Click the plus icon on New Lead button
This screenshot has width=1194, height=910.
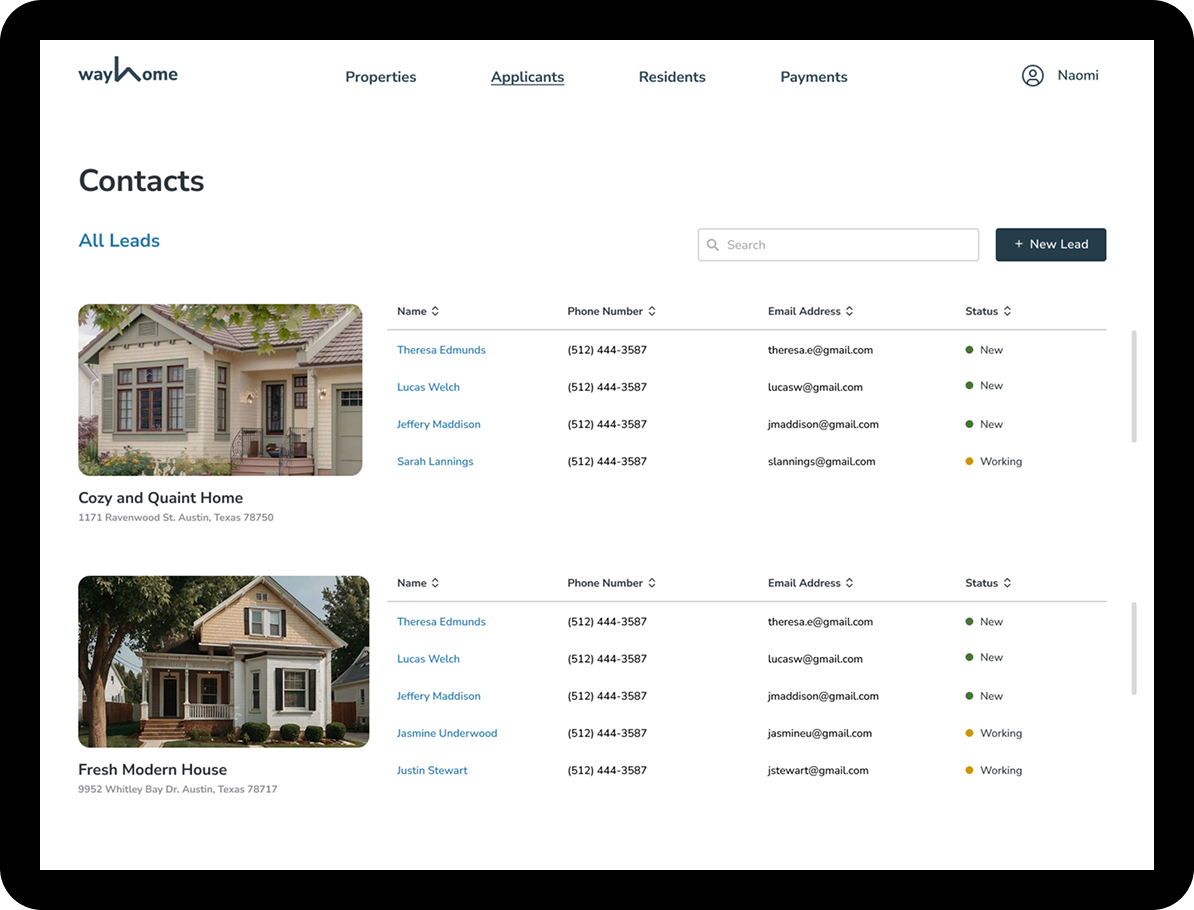point(1019,244)
